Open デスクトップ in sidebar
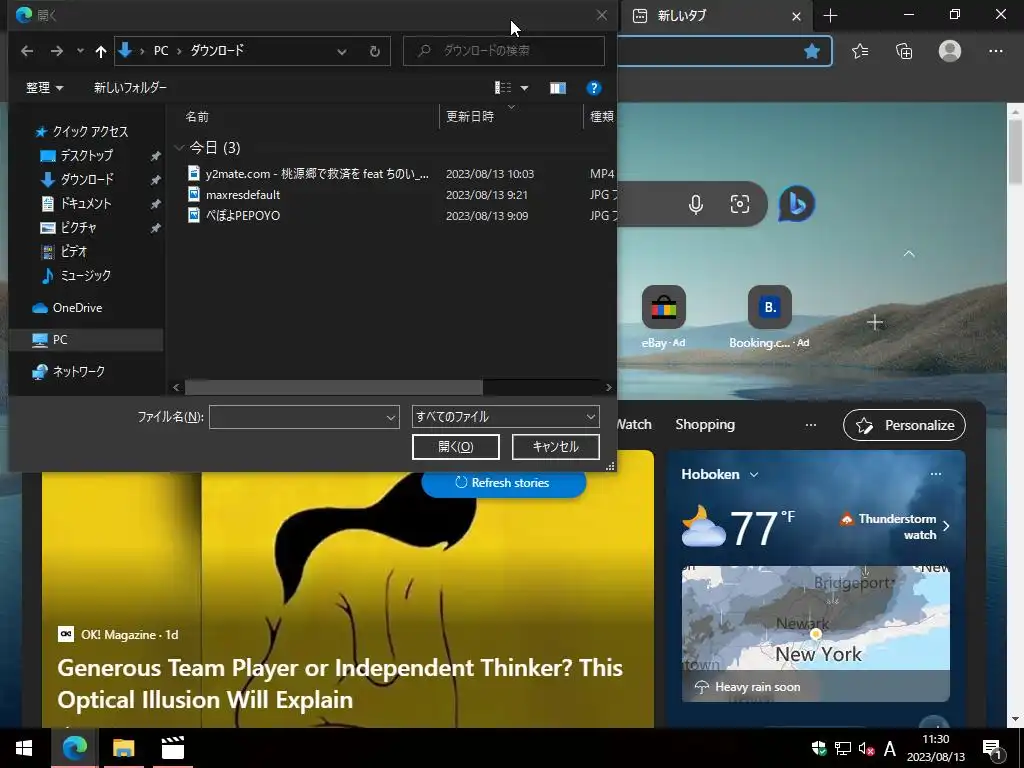 coord(86,155)
